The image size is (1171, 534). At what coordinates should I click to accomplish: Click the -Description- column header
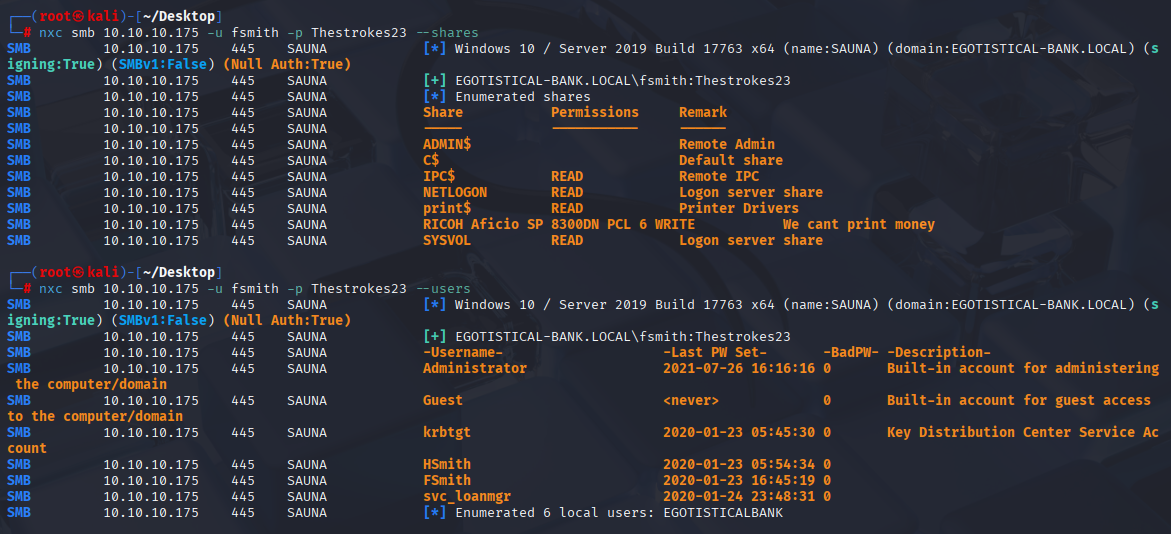(x=939, y=353)
